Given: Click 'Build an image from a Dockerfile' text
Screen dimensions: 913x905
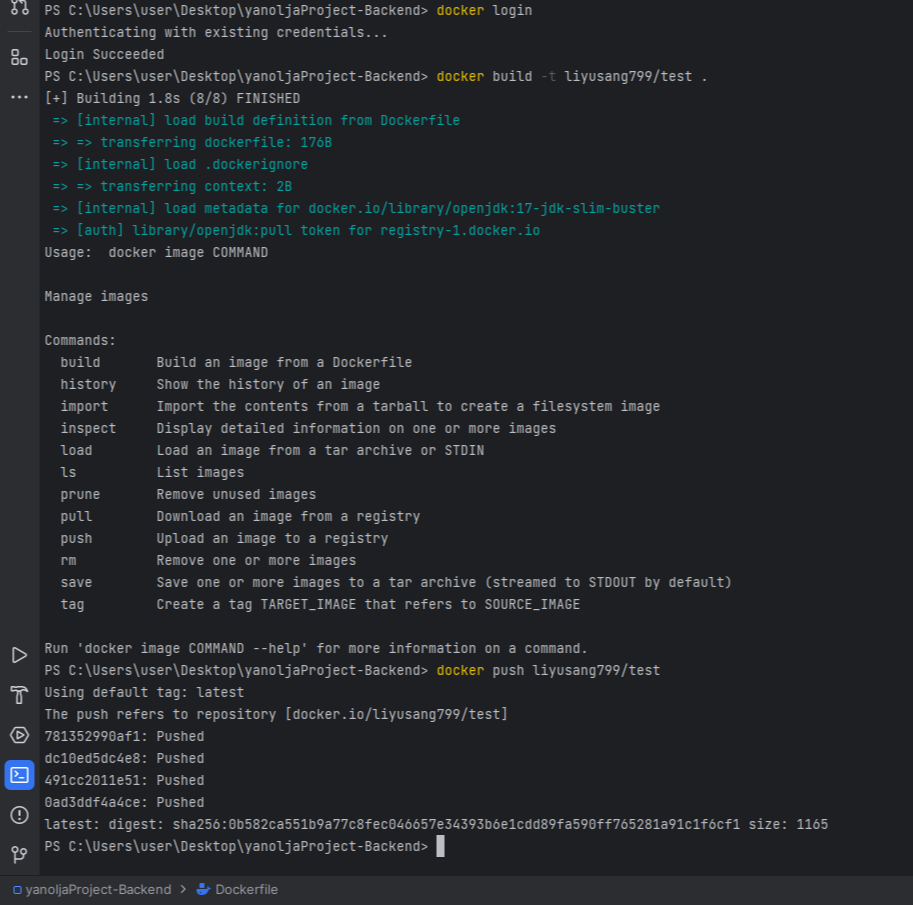Looking at the screenshot, I should coord(284,362).
